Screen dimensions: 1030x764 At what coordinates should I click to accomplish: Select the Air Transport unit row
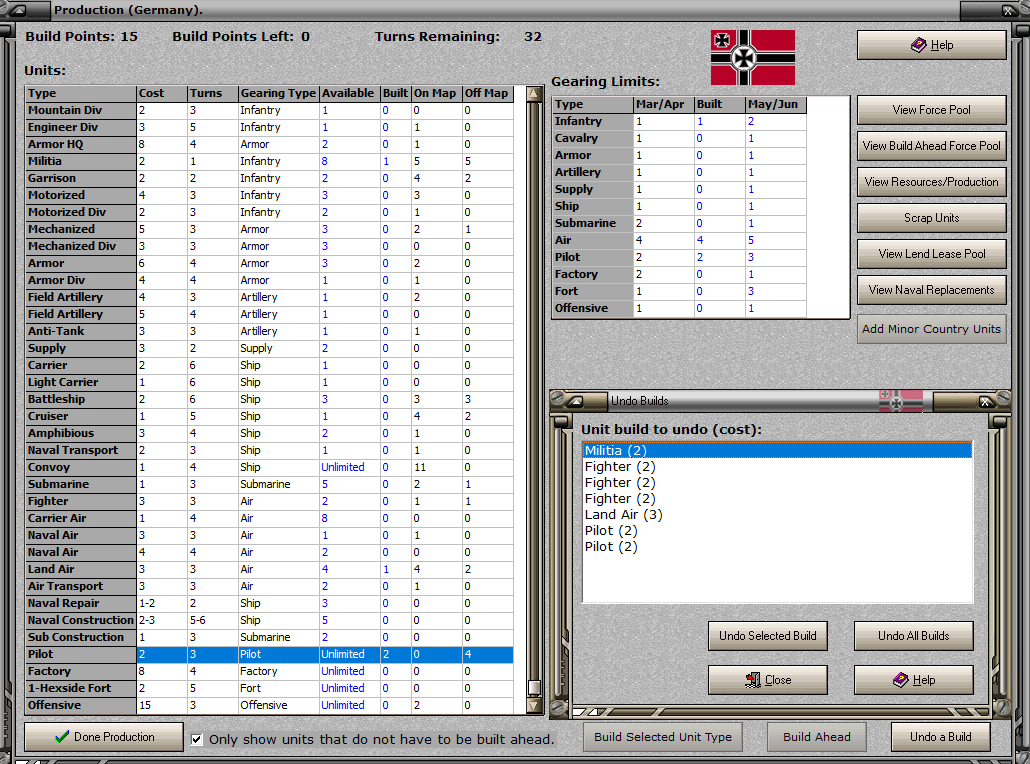[x=269, y=587]
